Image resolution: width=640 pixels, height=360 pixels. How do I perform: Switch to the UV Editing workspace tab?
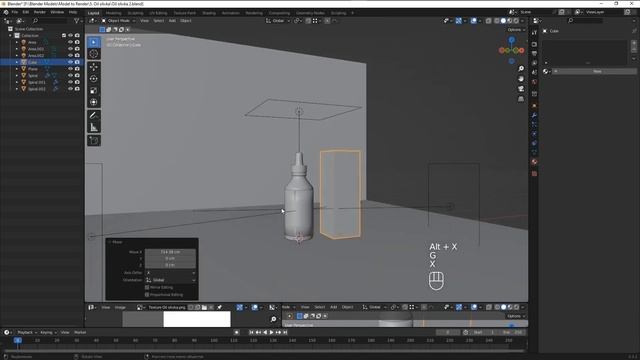(x=158, y=13)
